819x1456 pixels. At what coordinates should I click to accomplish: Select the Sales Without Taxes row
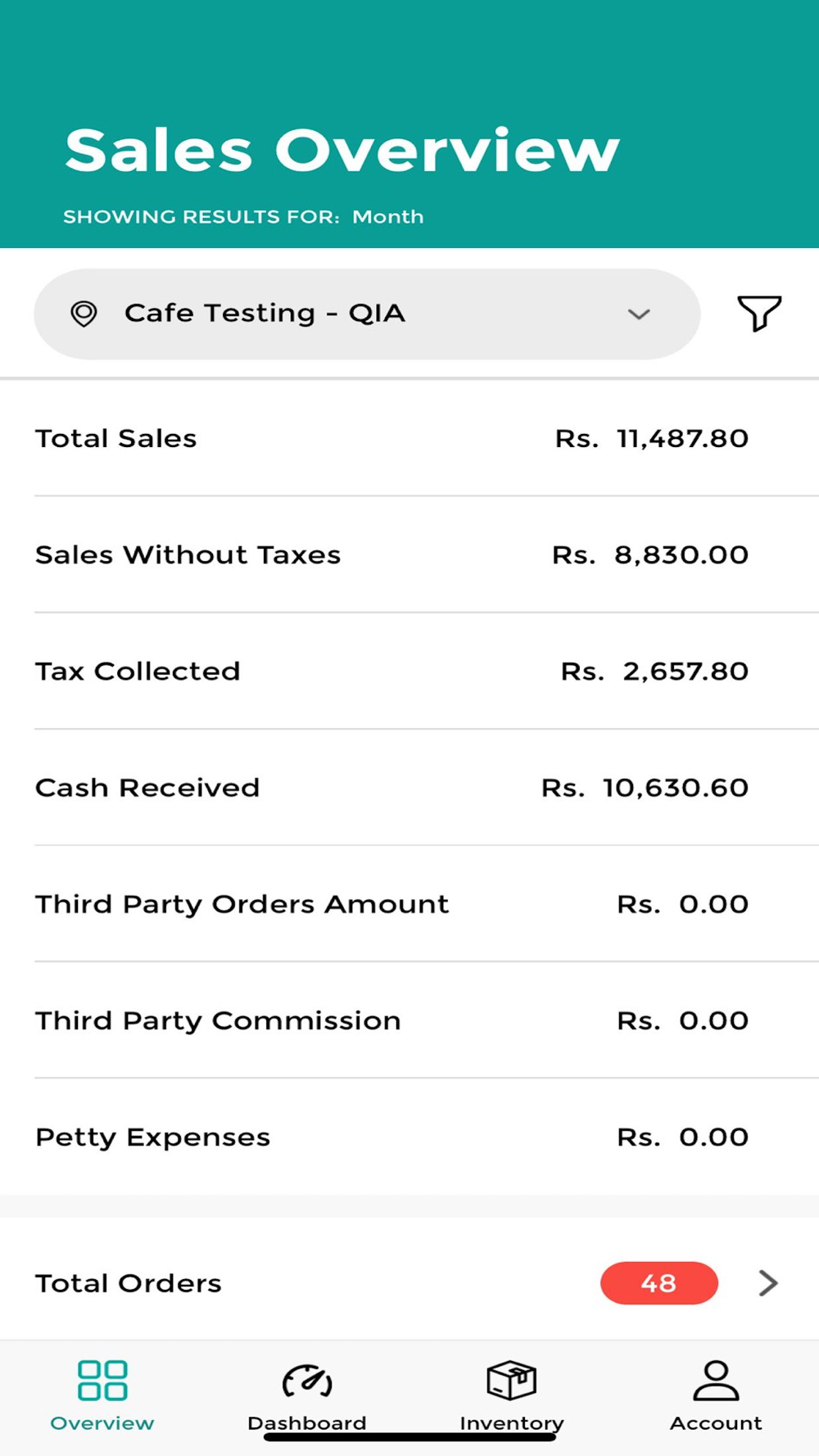click(409, 554)
